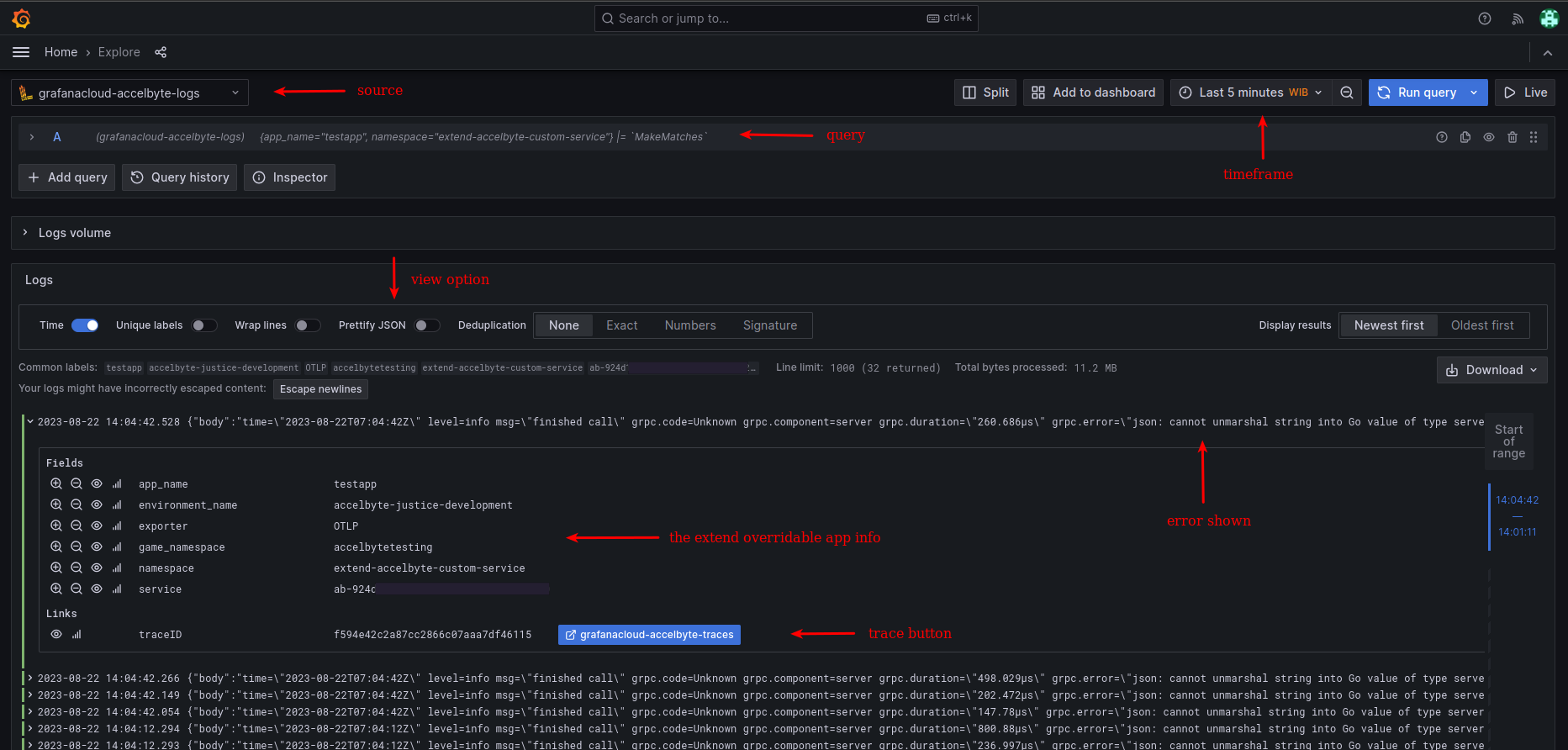Image resolution: width=1568 pixels, height=750 pixels.
Task: Open the news feed RSS icon
Action: click(x=1518, y=18)
